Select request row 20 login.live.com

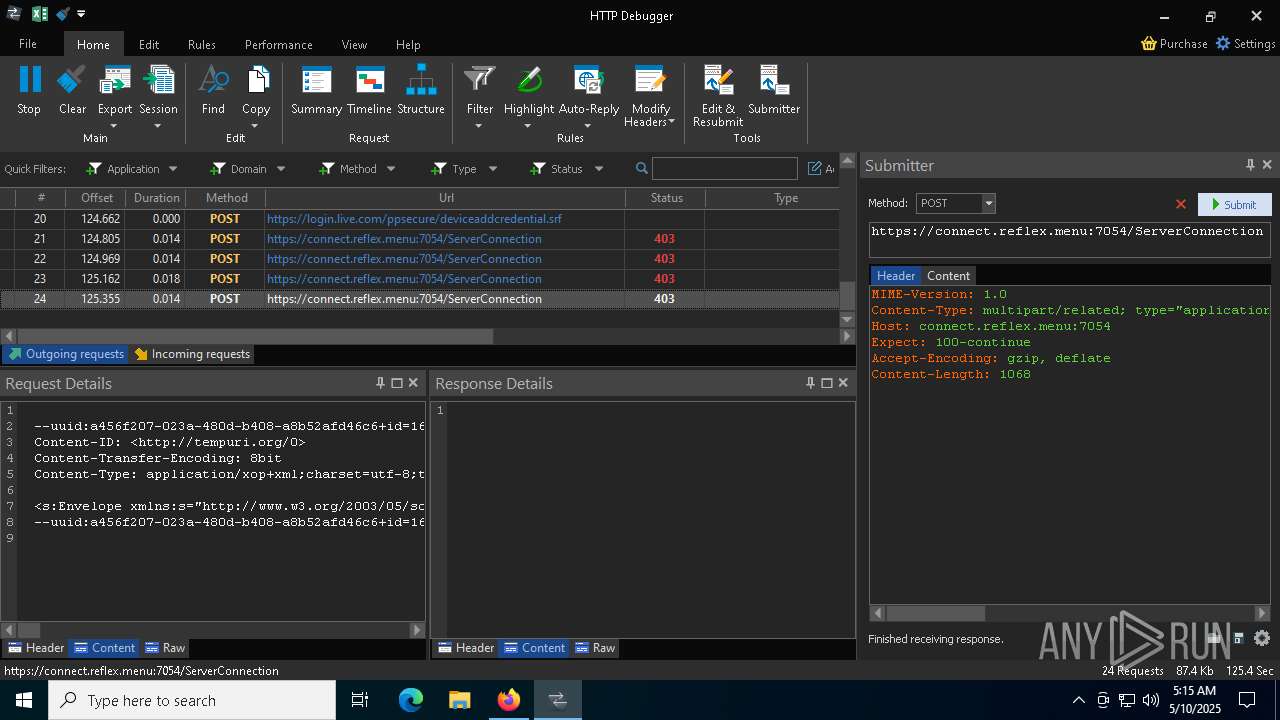[x=420, y=219]
